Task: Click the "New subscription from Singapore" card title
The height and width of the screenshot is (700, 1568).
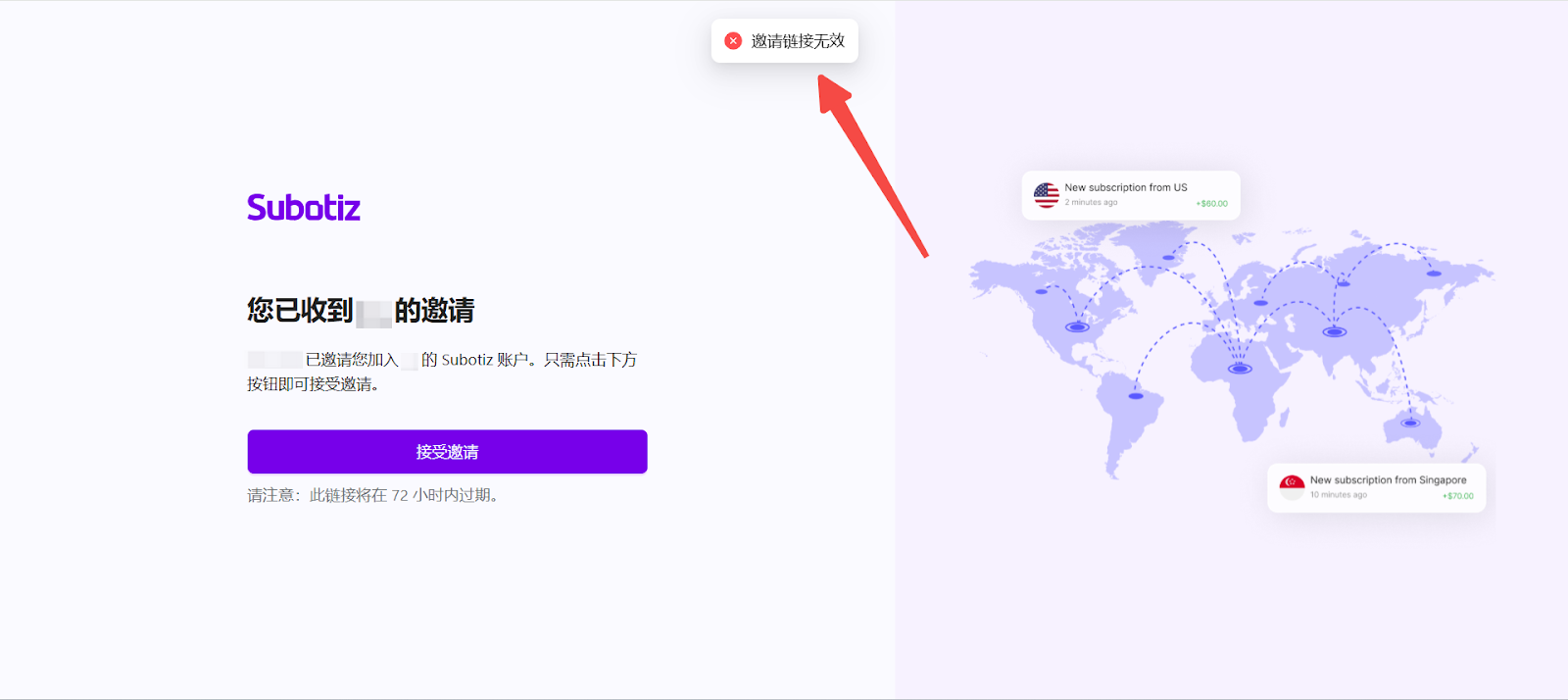Action: pyautogui.click(x=1388, y=480)
